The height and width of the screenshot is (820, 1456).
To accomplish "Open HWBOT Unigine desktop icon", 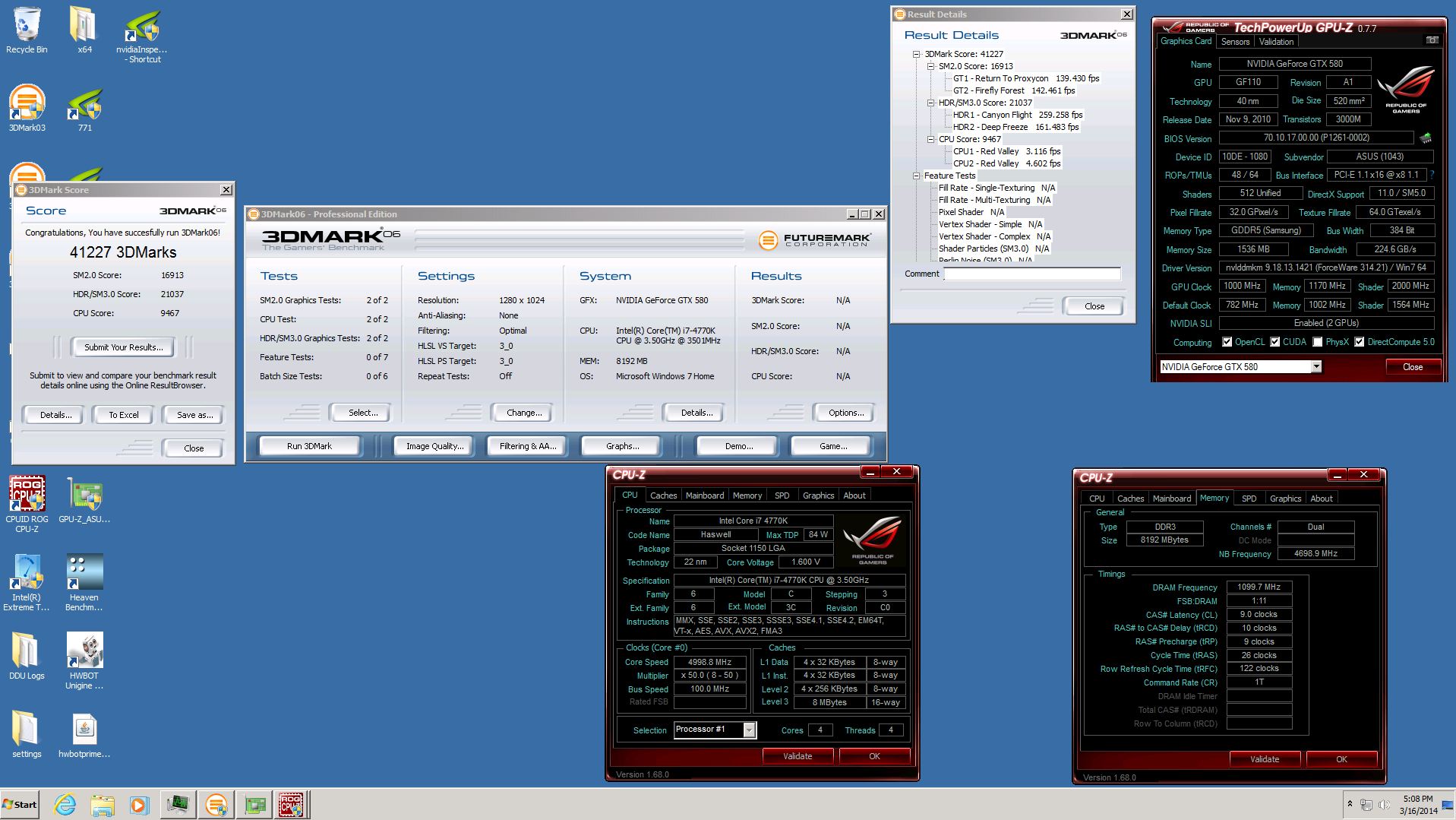I will (x=84, y=660).
